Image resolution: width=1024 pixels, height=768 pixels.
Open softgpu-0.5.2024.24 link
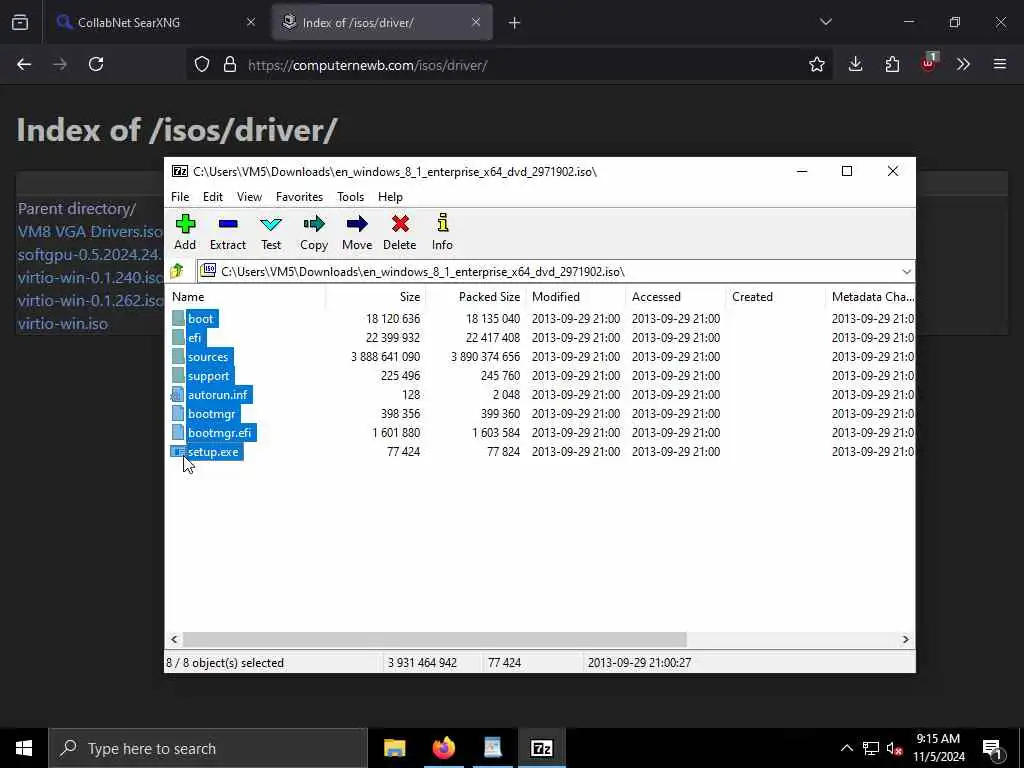click(x=90, y=255)
